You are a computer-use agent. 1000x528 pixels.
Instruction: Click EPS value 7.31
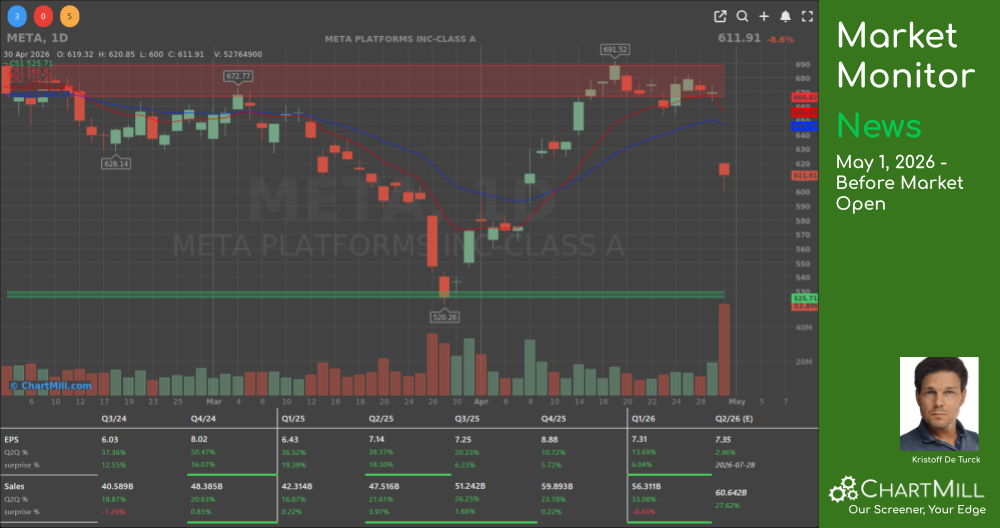click(640, 439)
